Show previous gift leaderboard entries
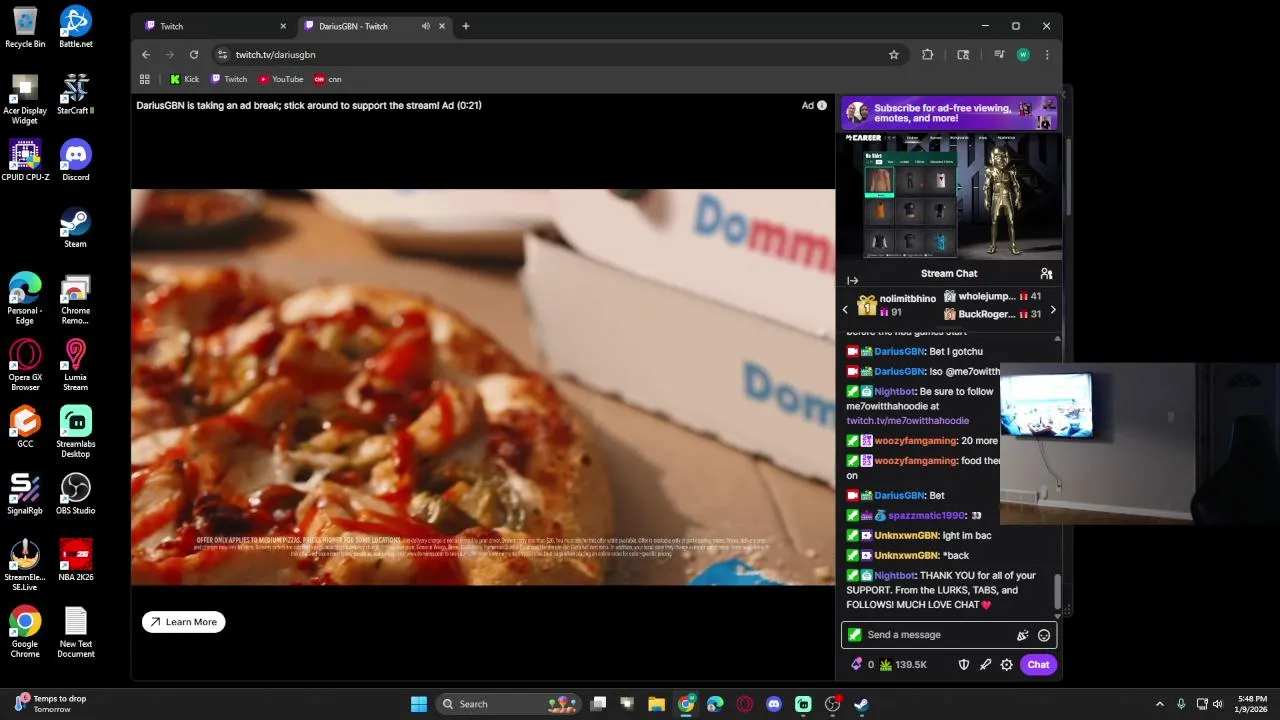The height and width of the screenshot is (720, 1280). [845, 310]
